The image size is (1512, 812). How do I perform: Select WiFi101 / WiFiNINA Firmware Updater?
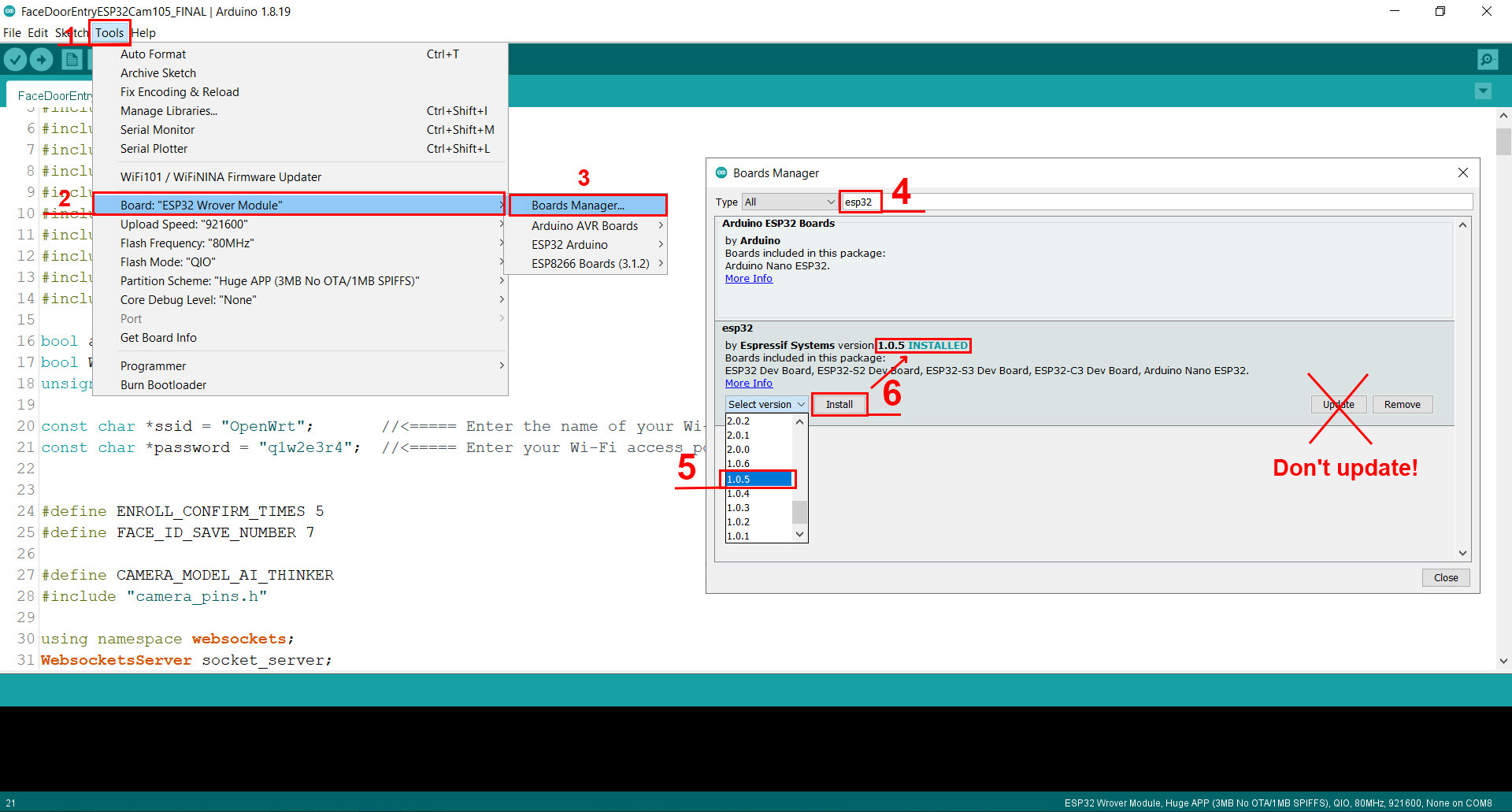(x=300, y=177)
